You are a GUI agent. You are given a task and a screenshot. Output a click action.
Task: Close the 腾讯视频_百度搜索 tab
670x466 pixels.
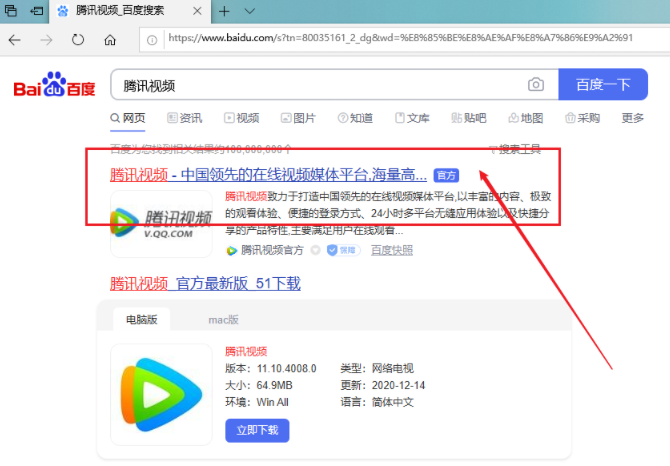pyautogui.click(x=197, y=11)
